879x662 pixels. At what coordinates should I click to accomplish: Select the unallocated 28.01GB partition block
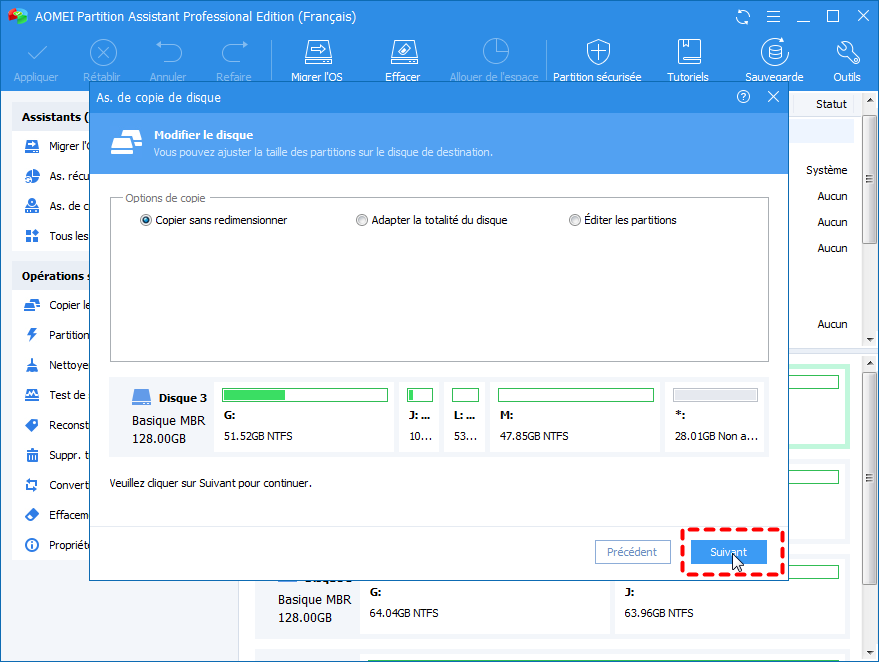click(716, 417)
